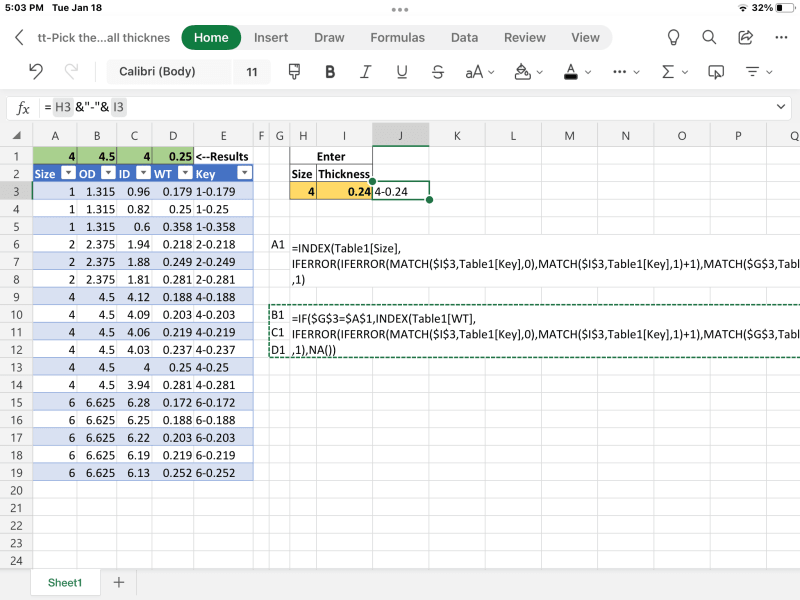800x600 pixels.
Task: Open the Tell Me lightbulb
Action: [673, 37]
